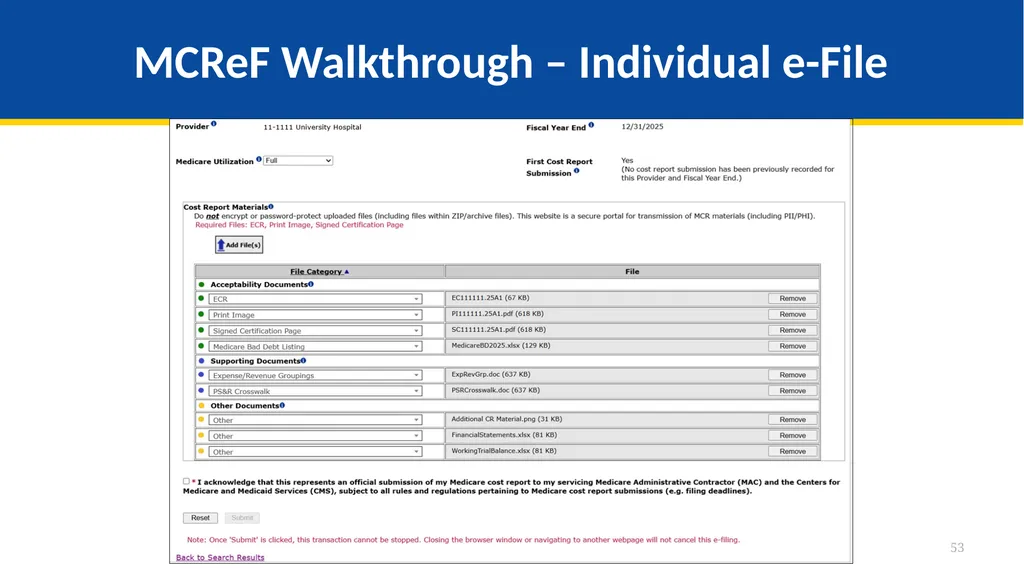Click the info icon next to Supporting Documents
The image size is (1024, 575).
click(303, 361)
